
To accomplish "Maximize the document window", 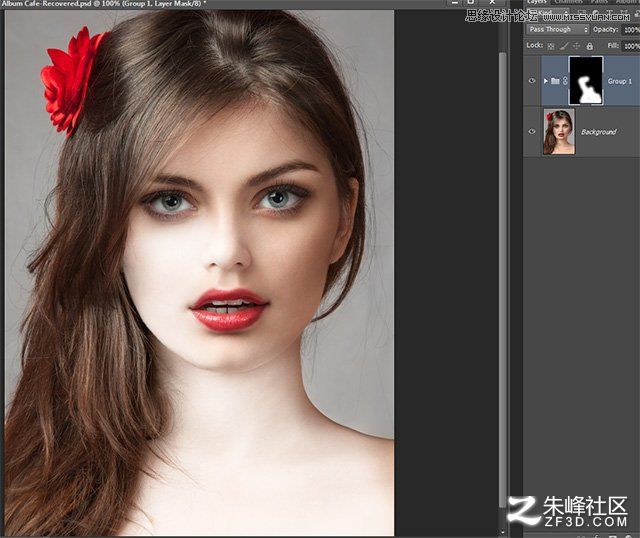I will click(x=471, y=2).
